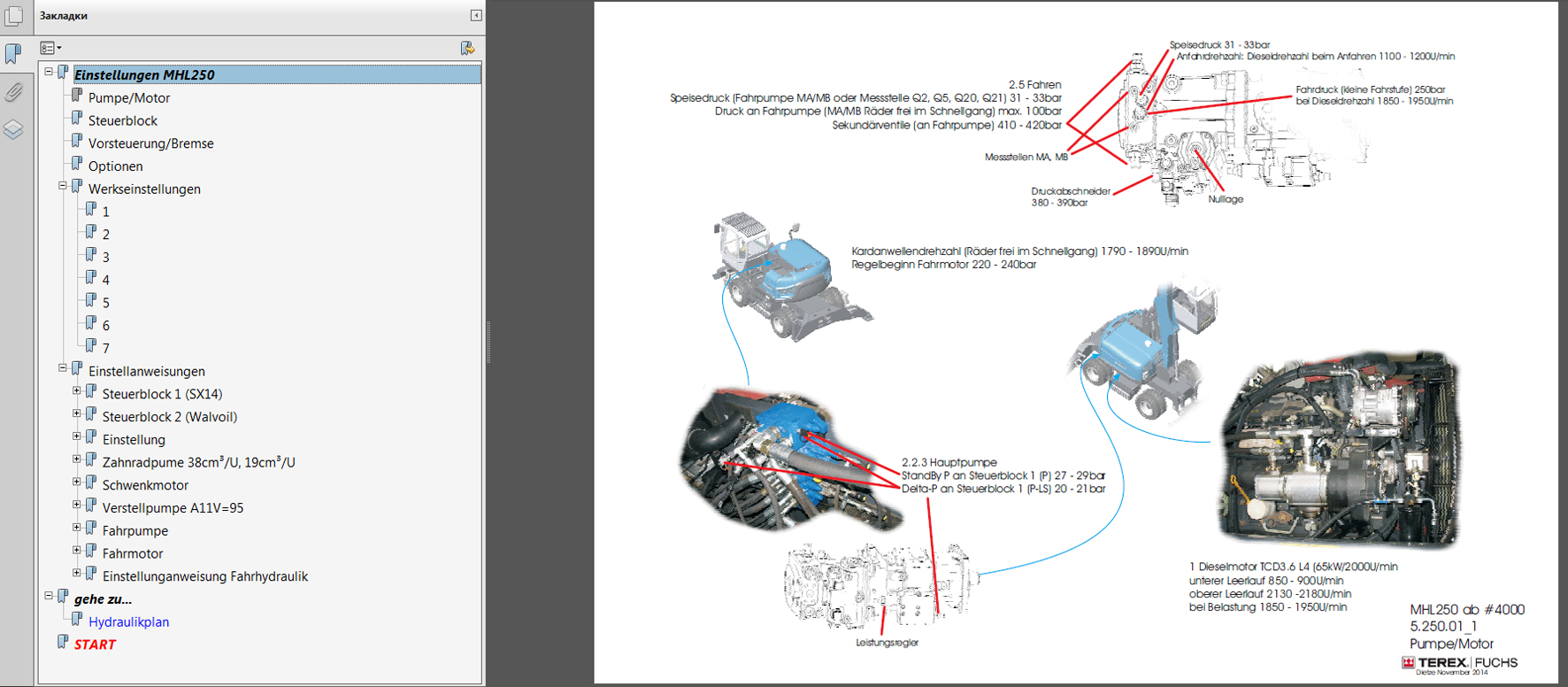Click the bookmark icon beside Pumpe/Motor
Screen dimensions: 1568x687
(x=77, y=96)
